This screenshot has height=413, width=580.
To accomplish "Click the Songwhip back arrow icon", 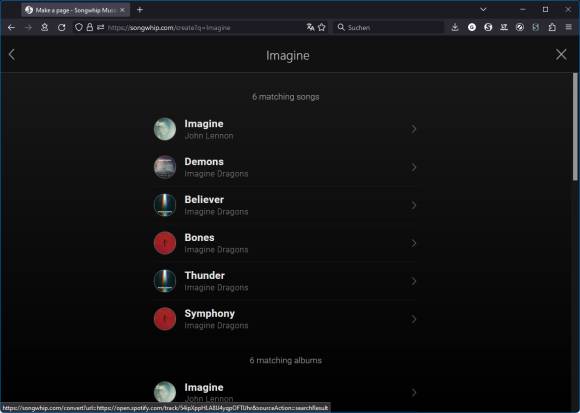I will pos(12,55).
